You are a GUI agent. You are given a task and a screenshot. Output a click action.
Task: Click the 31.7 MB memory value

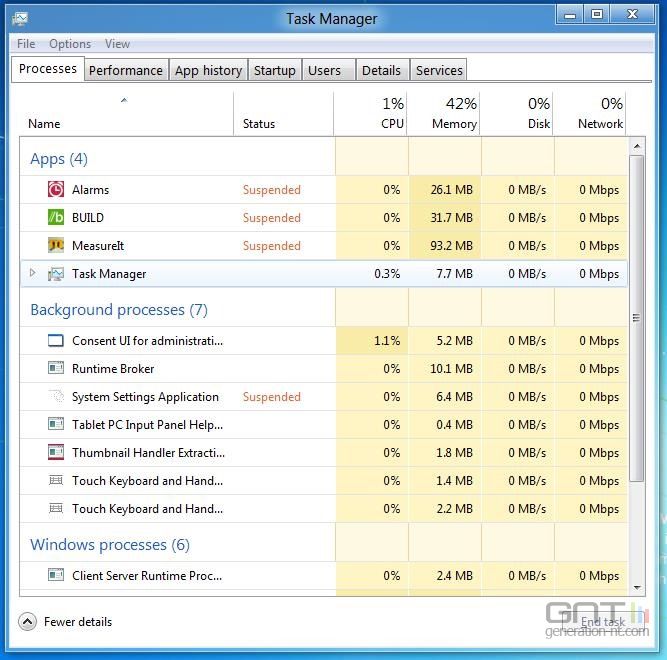coord(451,218)
